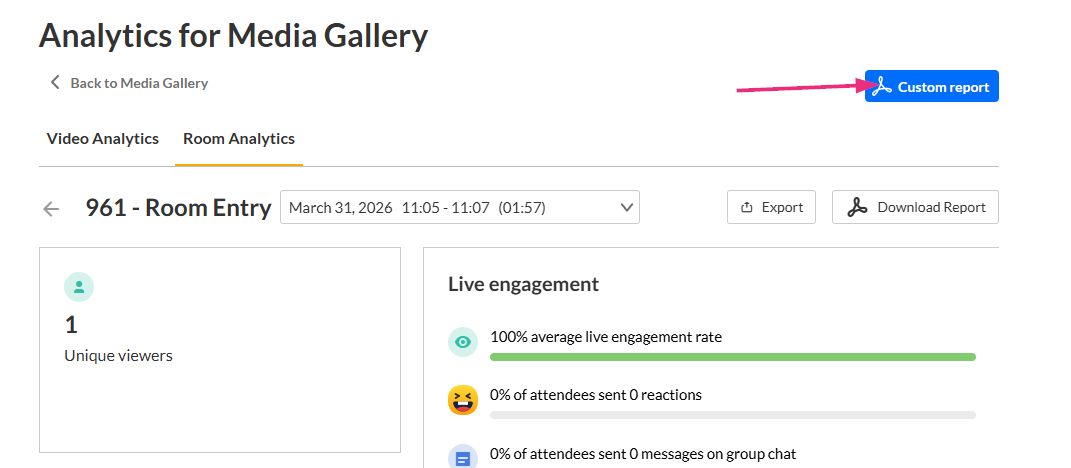The image size is (1071, 468).
Task: Click the left arrow before 961 - Room Entry
Action: pyautogui.click(x=51, y=208)
